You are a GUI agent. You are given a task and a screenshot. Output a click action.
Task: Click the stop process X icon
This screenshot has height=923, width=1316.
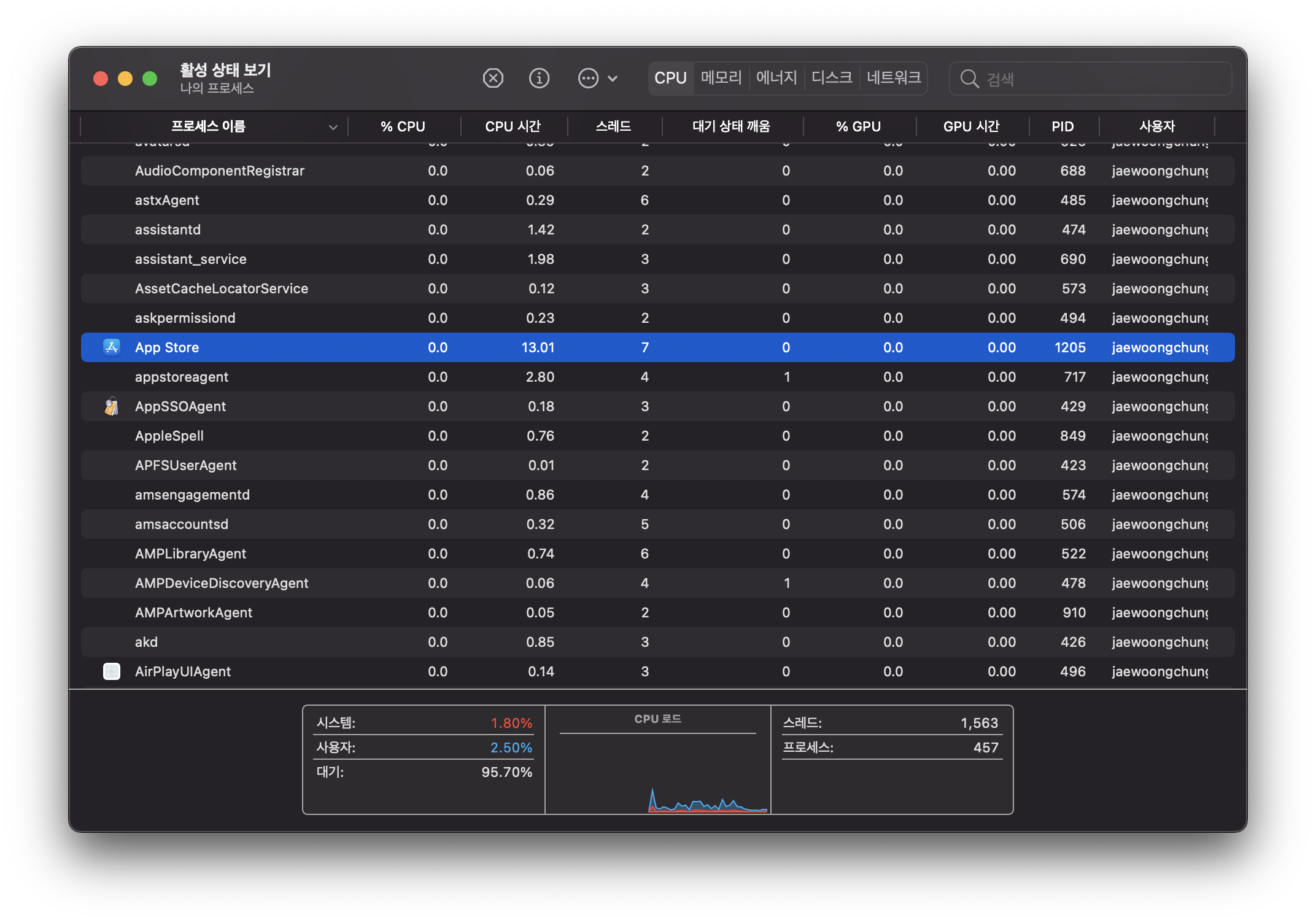coord(493,79)
